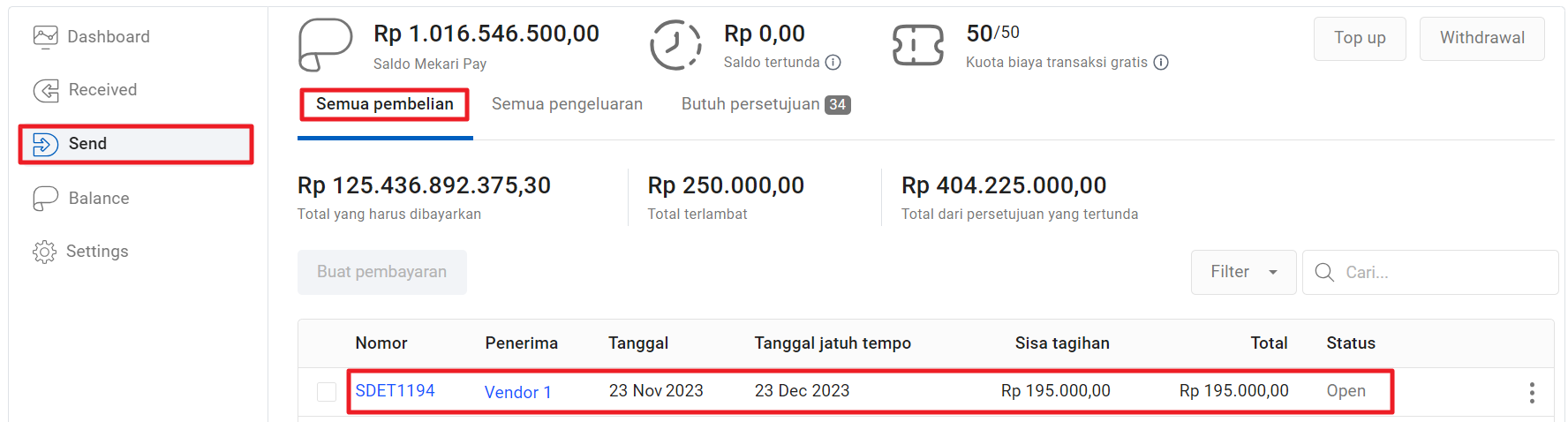Open the Vendor 1 recipient link

[x=517, y=392]
